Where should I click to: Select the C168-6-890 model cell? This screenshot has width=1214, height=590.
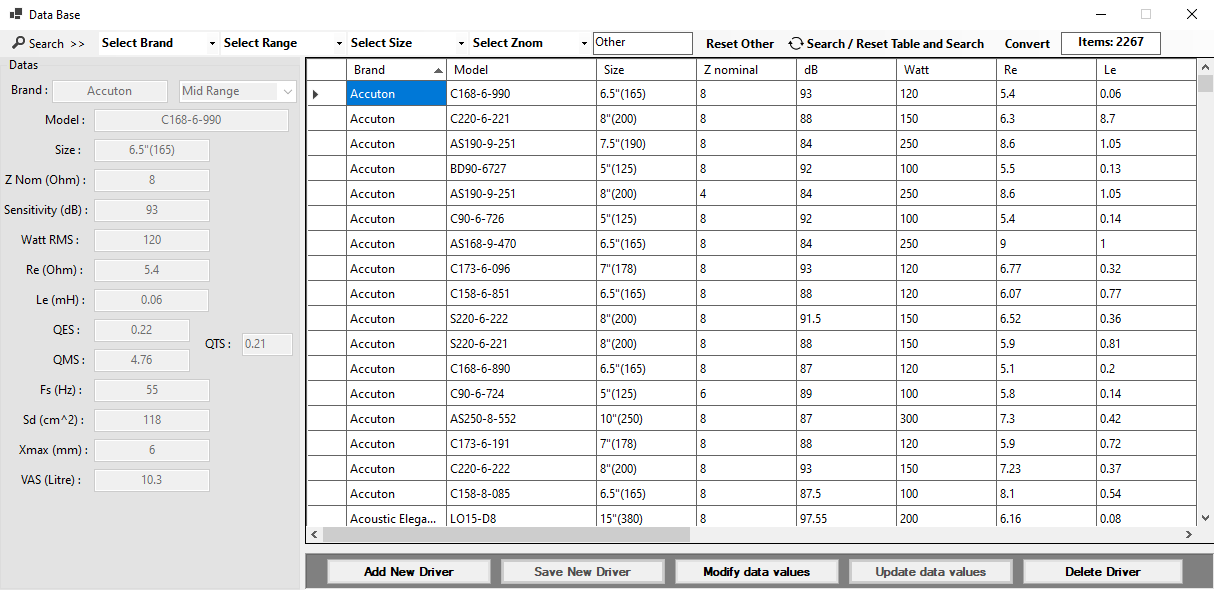coord(521,369)
